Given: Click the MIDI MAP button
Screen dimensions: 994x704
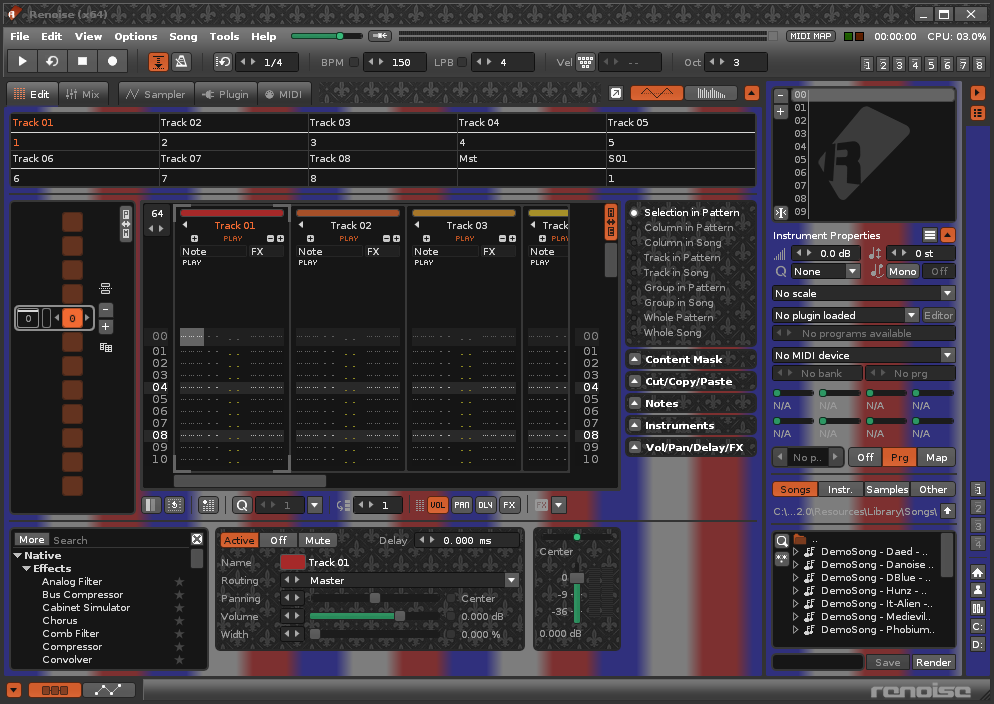Looking at the screenshot, I should 811,36.
